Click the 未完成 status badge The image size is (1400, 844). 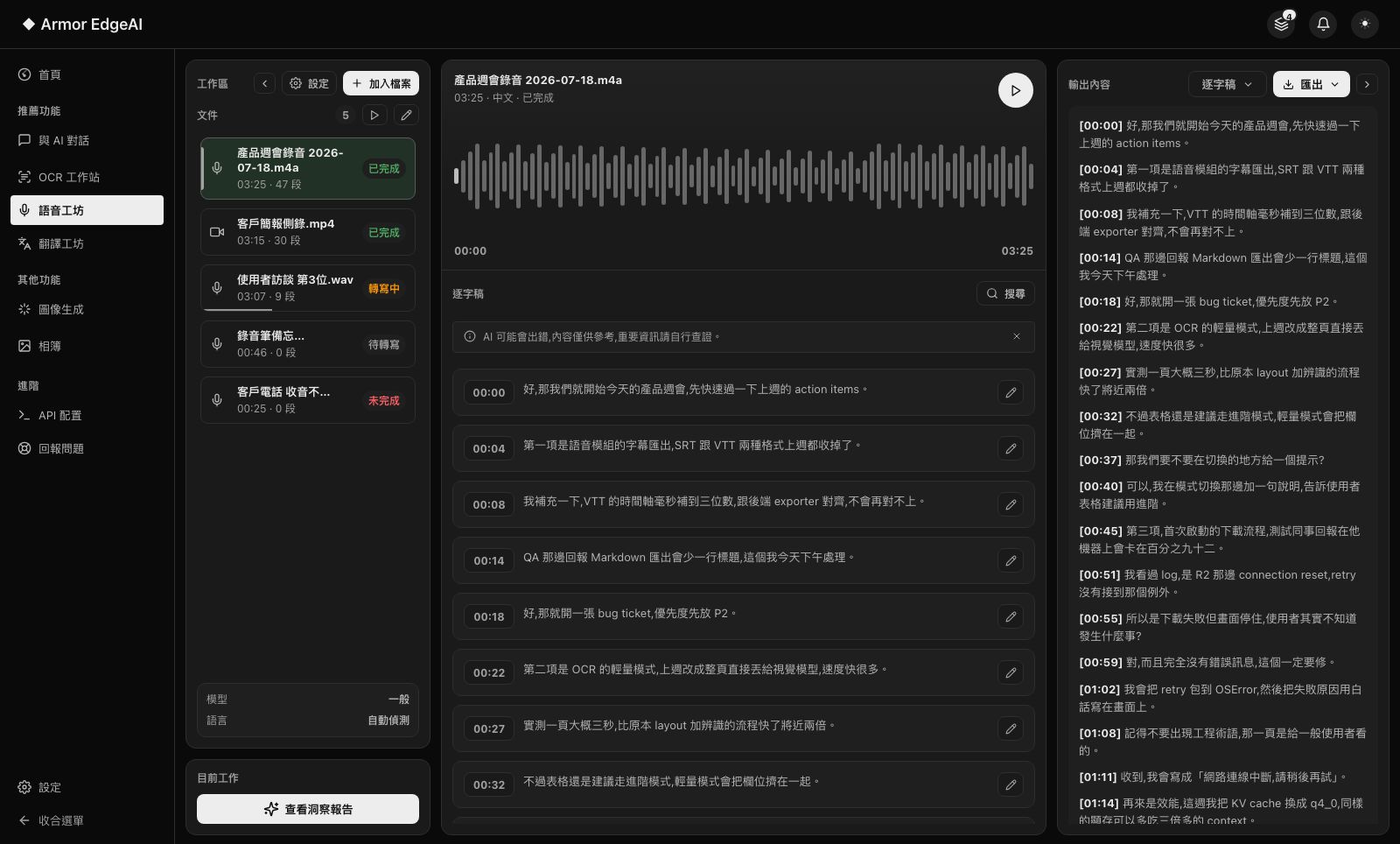[x=383, y=400]
